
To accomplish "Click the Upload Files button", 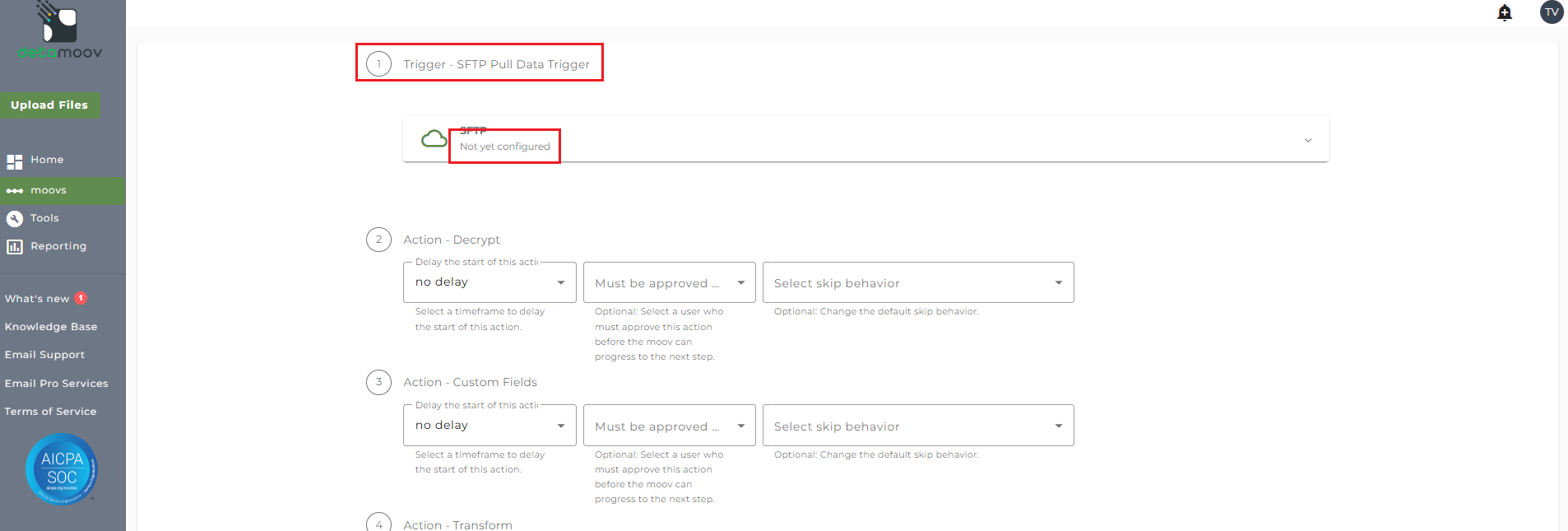I will coord(49,105).
